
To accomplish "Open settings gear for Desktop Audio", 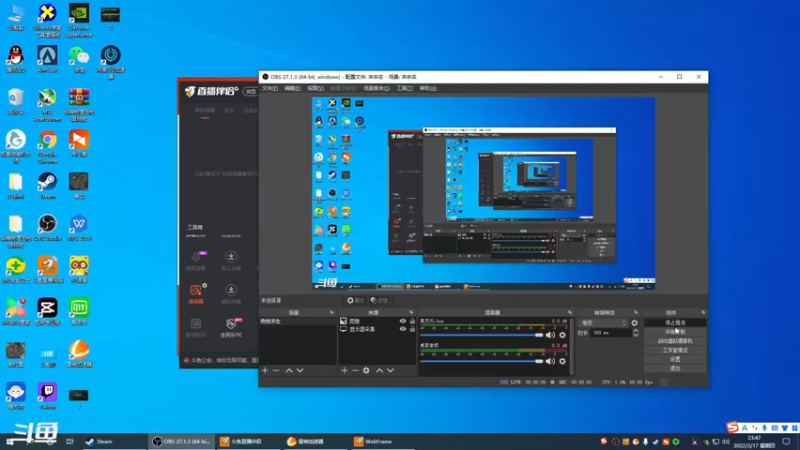I will tap(562, 361).
